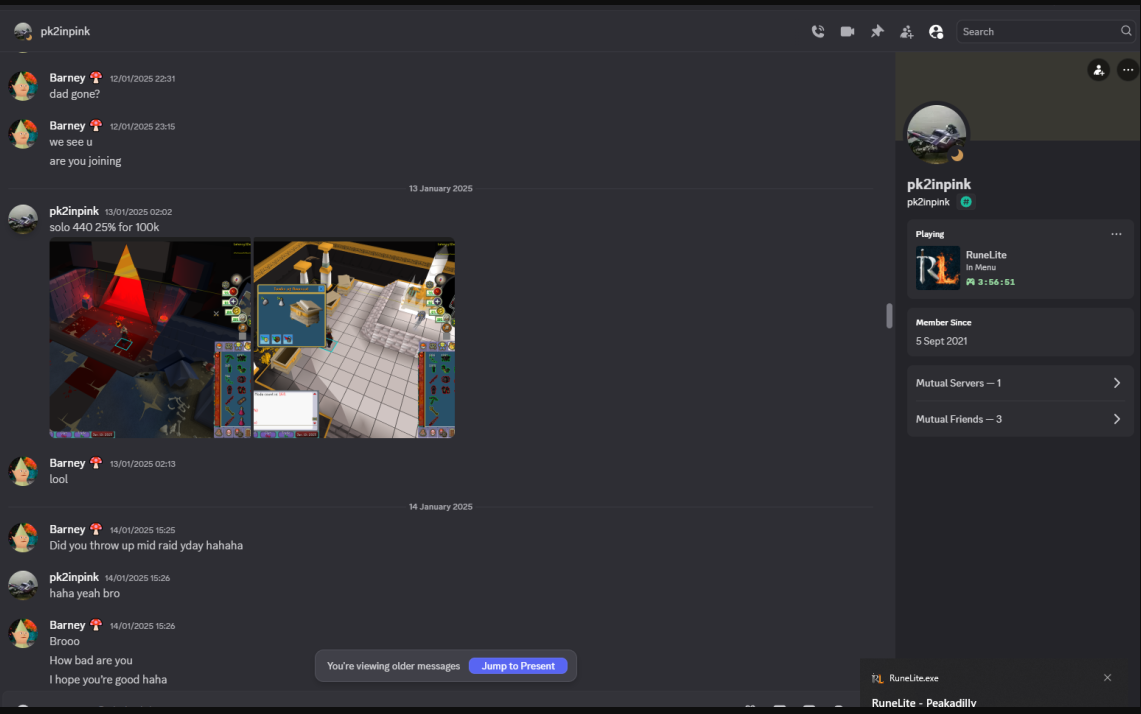This screenshot has height=714, width=1141.
Task: Start a voice call with pk2inpink
Action: (x=818, y=31)
